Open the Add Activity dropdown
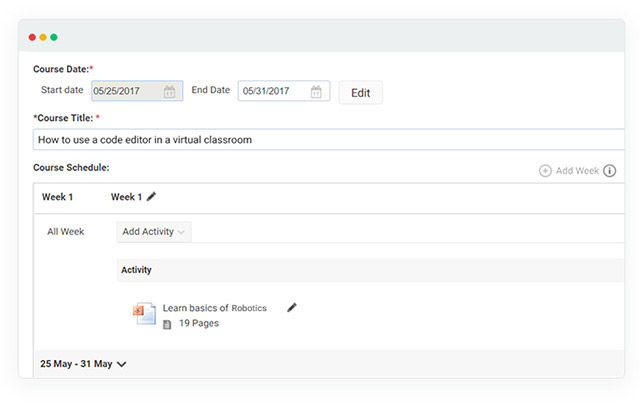Image resolution: width=640 pixels, height=410 pixels. 154,232
